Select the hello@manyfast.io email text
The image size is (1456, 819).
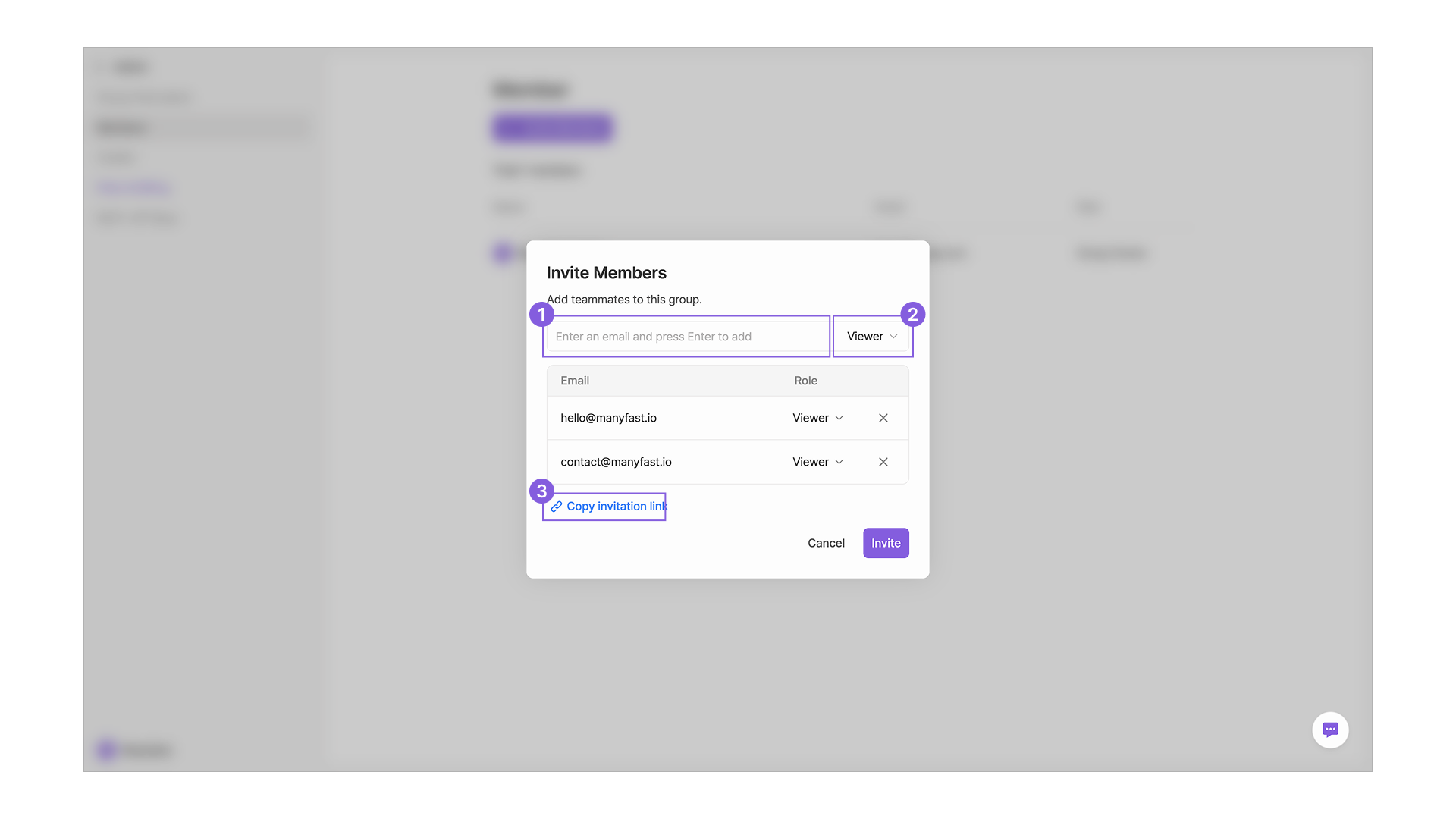pos(608,418)
